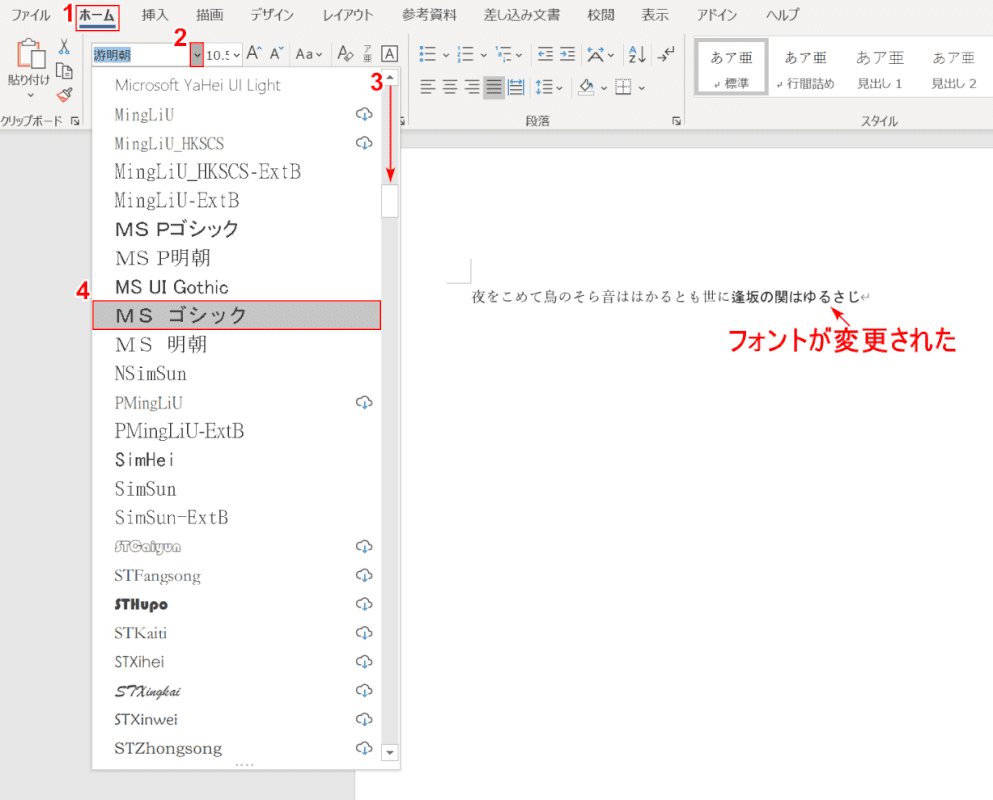
Task: Choose the ＭＳ ゴシック font
Action: point(236,315)
